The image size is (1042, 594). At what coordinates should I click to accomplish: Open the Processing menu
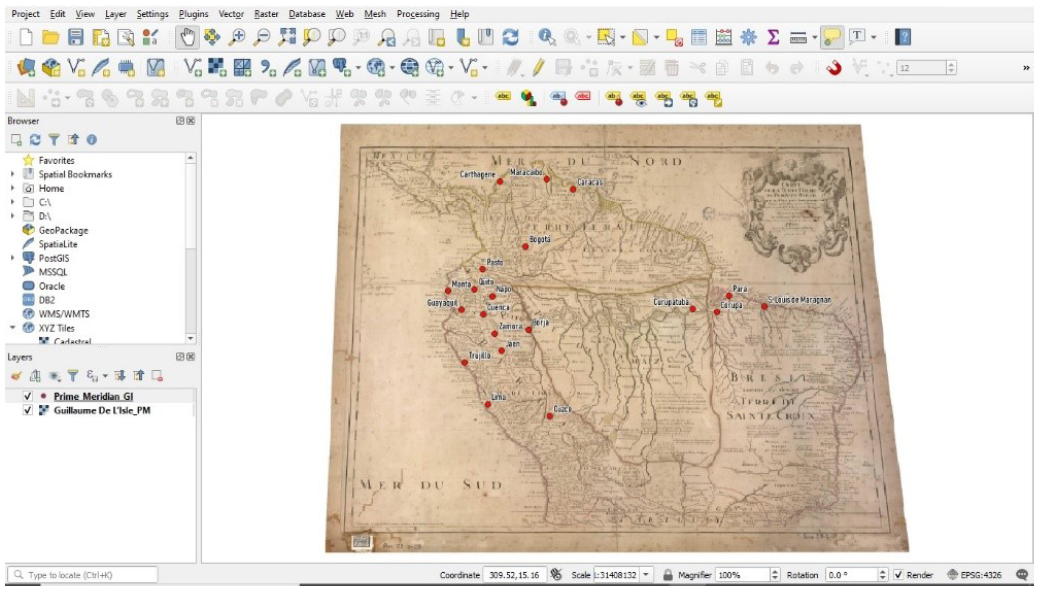coord(418,14)
